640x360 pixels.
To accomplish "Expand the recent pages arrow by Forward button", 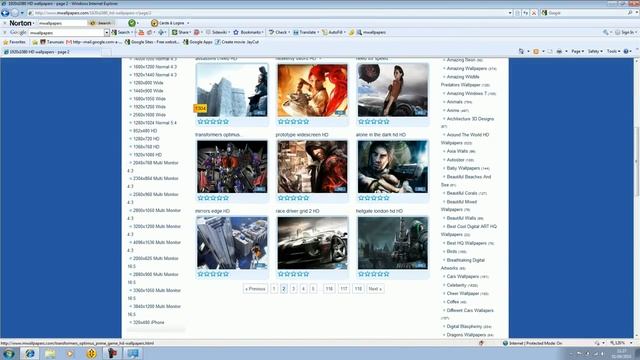I will pyautogui.click(x=22, y=13).
